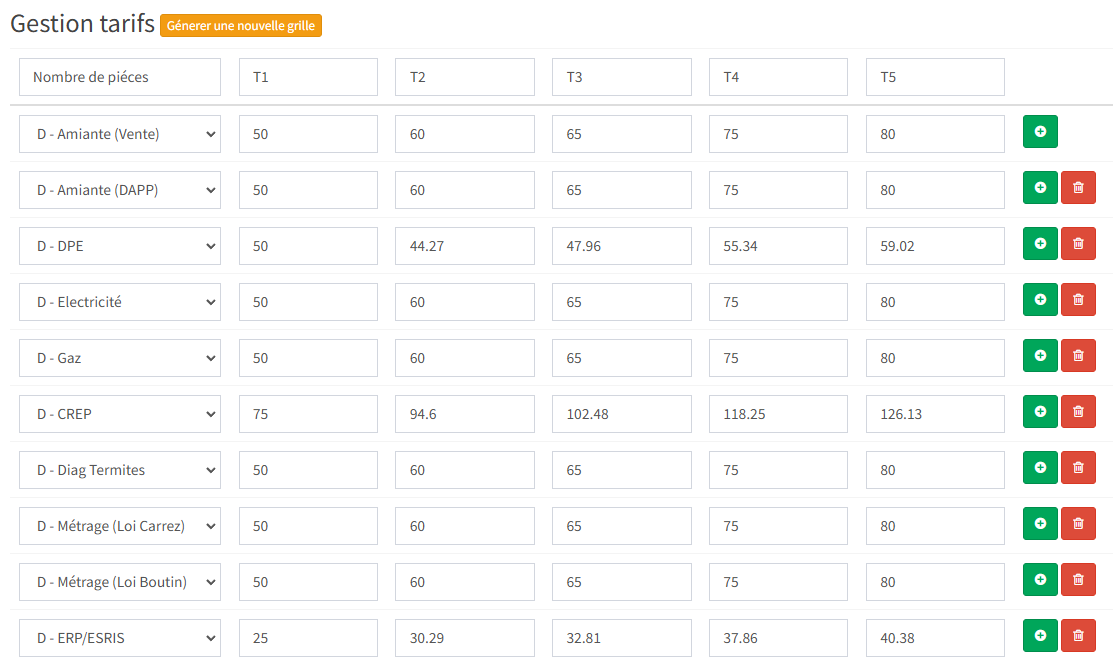Click the T1 field in Amiante (Vente) row
The height and width of the screenshot is (671, 1116).
[308, 134]
